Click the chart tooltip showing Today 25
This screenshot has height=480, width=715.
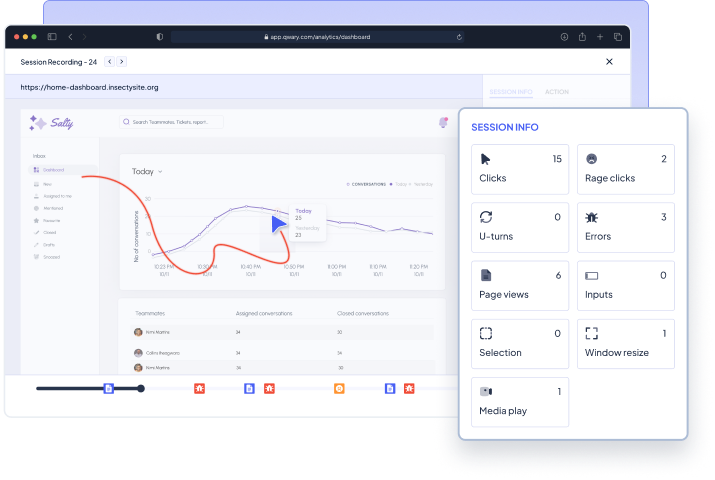[x=308, y=223]
